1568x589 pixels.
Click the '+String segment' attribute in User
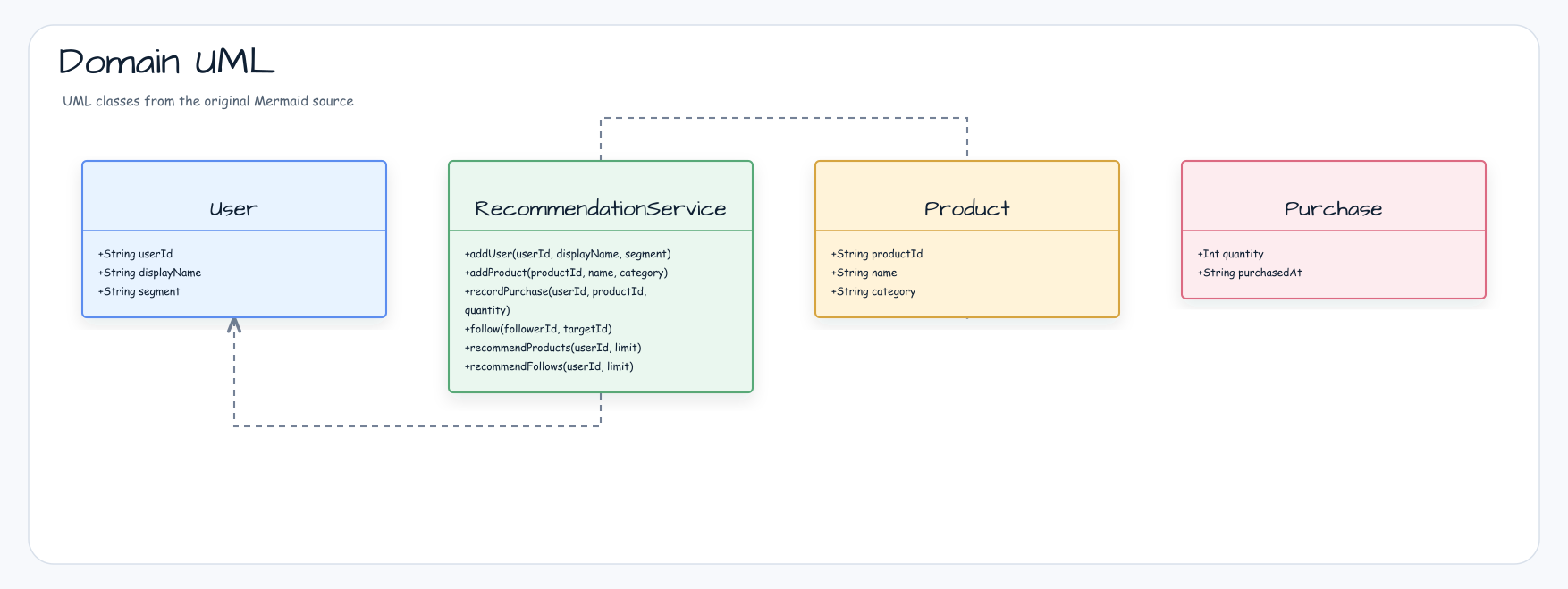139,291
